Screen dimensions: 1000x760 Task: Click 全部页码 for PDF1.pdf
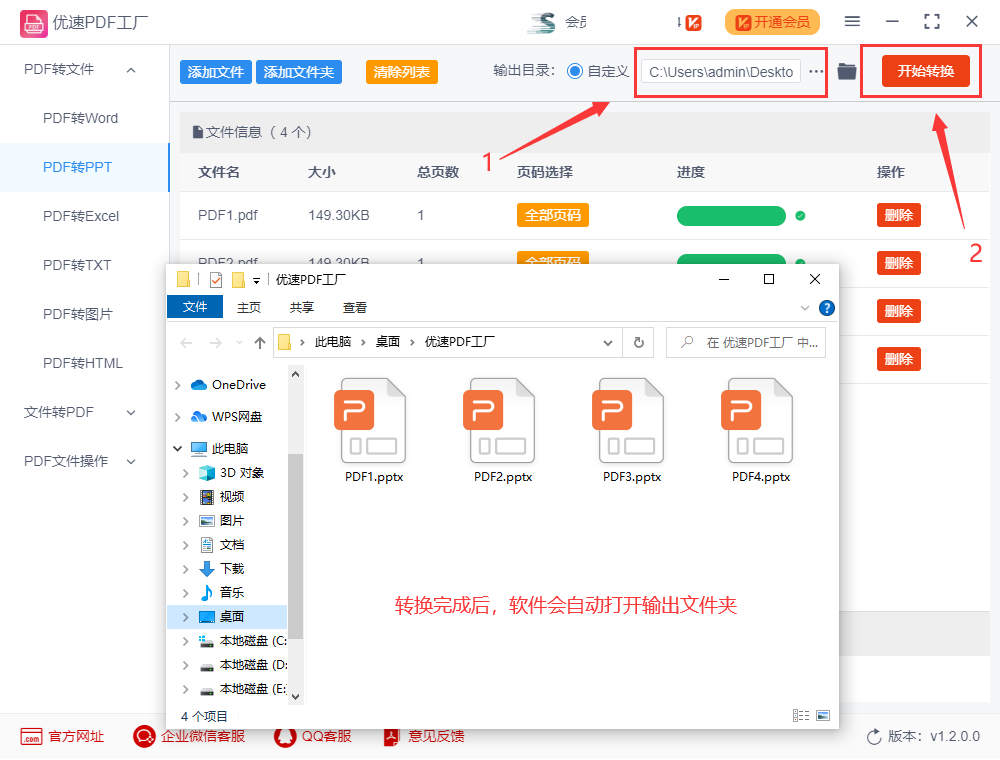click(x=552, y=216)
